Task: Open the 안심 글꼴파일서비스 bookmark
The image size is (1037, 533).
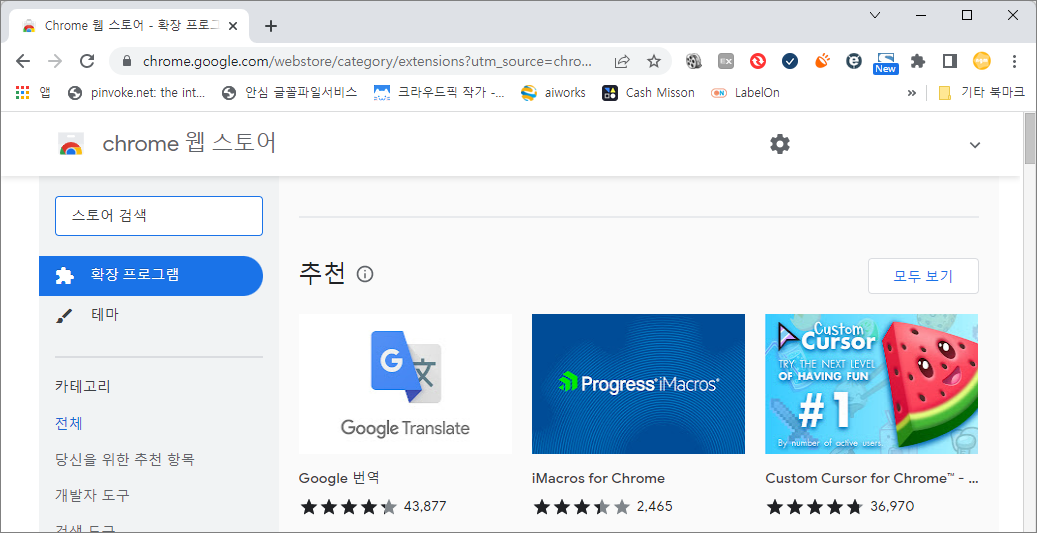Action: tap(290, 93)
